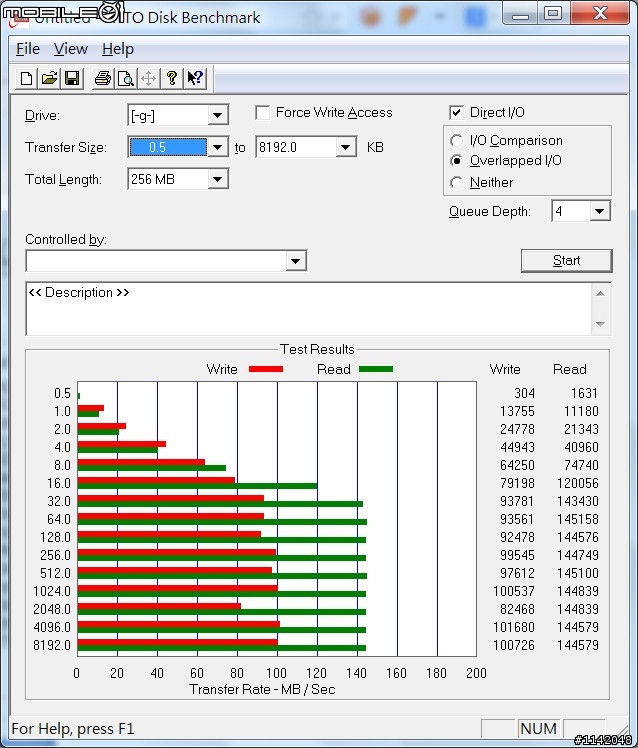Click the 1024.0 row label

pyautogui.click(x=52, y=591)
